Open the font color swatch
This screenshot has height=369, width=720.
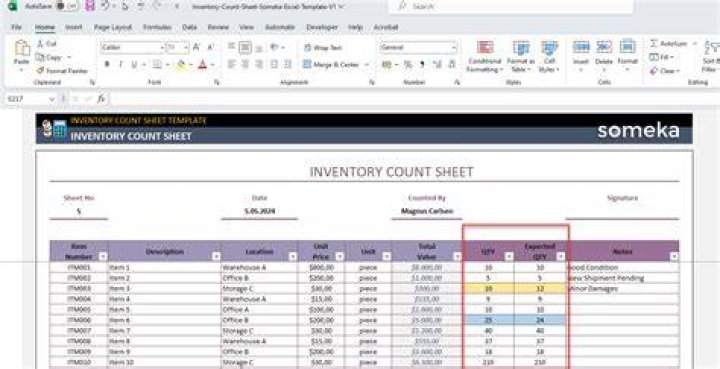pyautogui.click(x=202, y=65)
